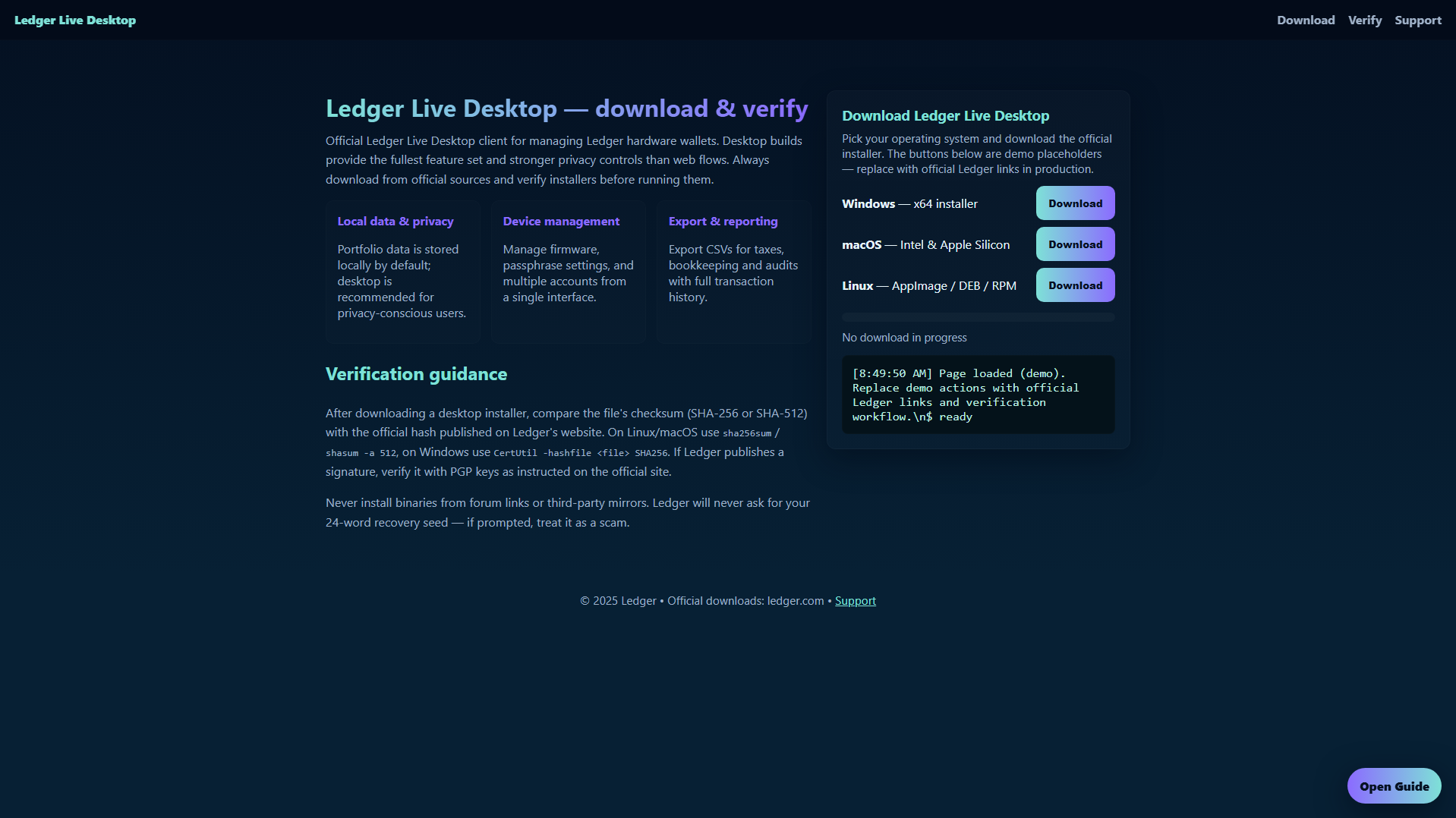This screenshot has height=818, width=1456.
Task: Click the 'Never install binaries from forum links' paragraph
Action: point(568,513)
